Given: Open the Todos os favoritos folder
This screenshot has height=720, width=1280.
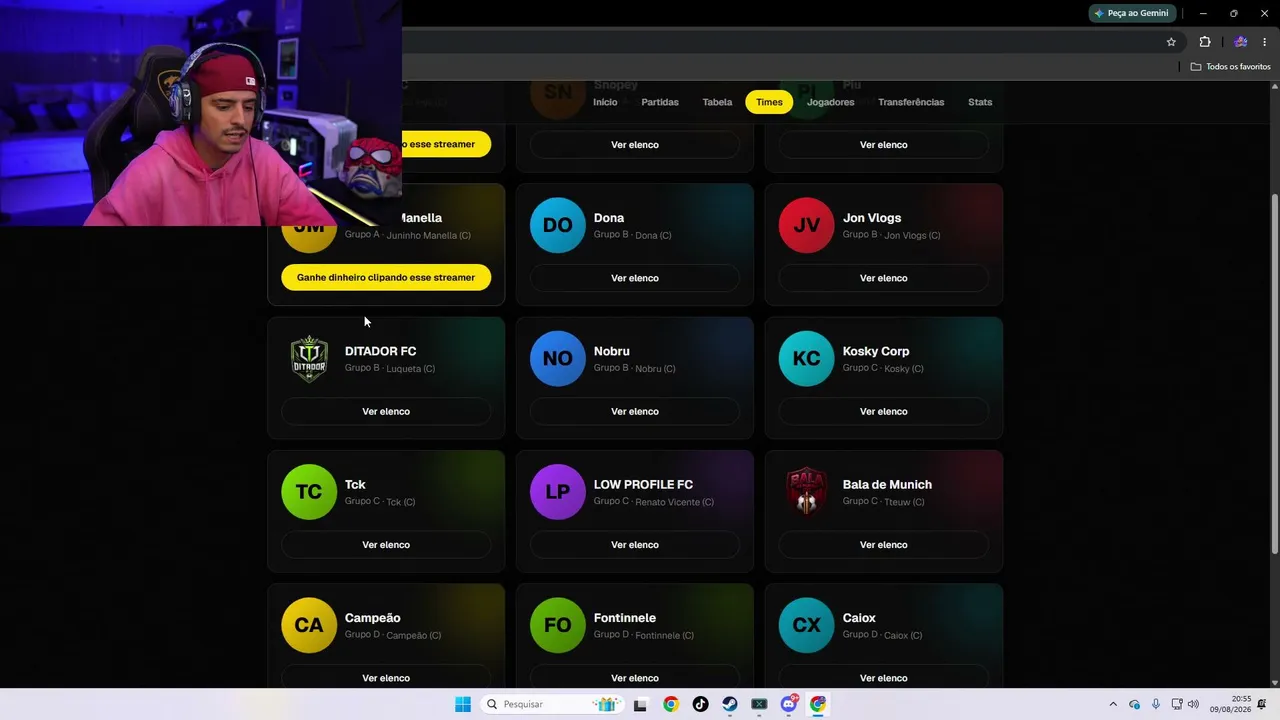Looking at the screenshot, I should point(1230,67).
